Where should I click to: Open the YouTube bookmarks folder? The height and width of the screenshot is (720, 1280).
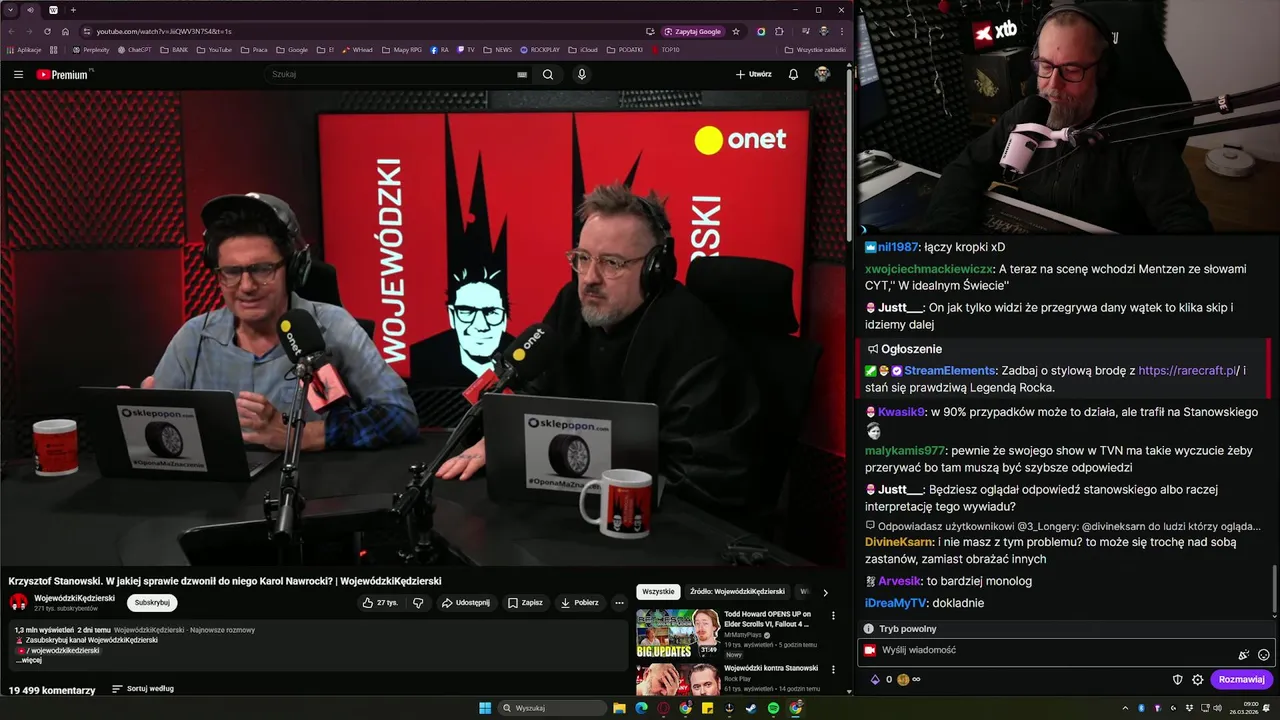click(x=214, y=49)
